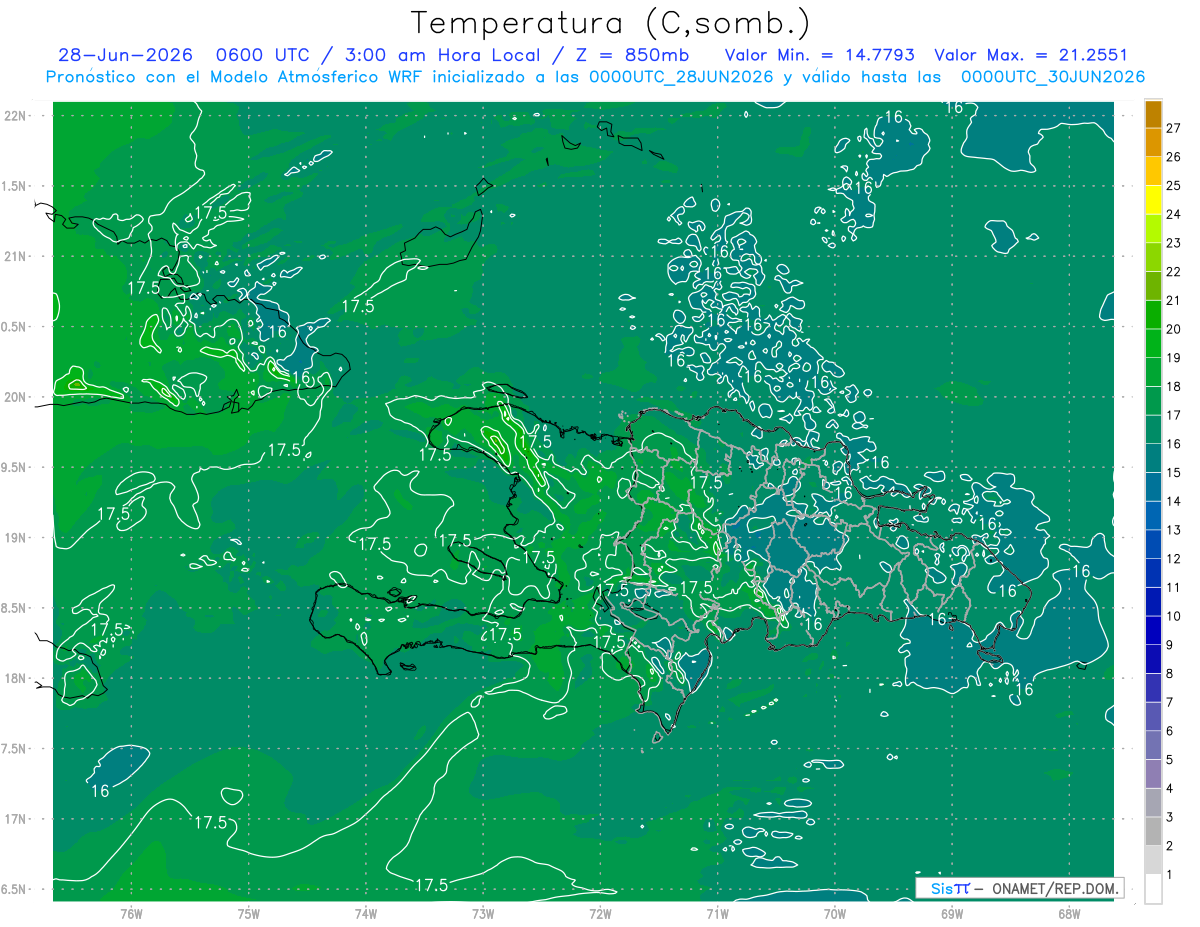Click the "22N" latitude label
Image resolution: width=1200 pixels, height=927 pixels.
tap(16, 116)
